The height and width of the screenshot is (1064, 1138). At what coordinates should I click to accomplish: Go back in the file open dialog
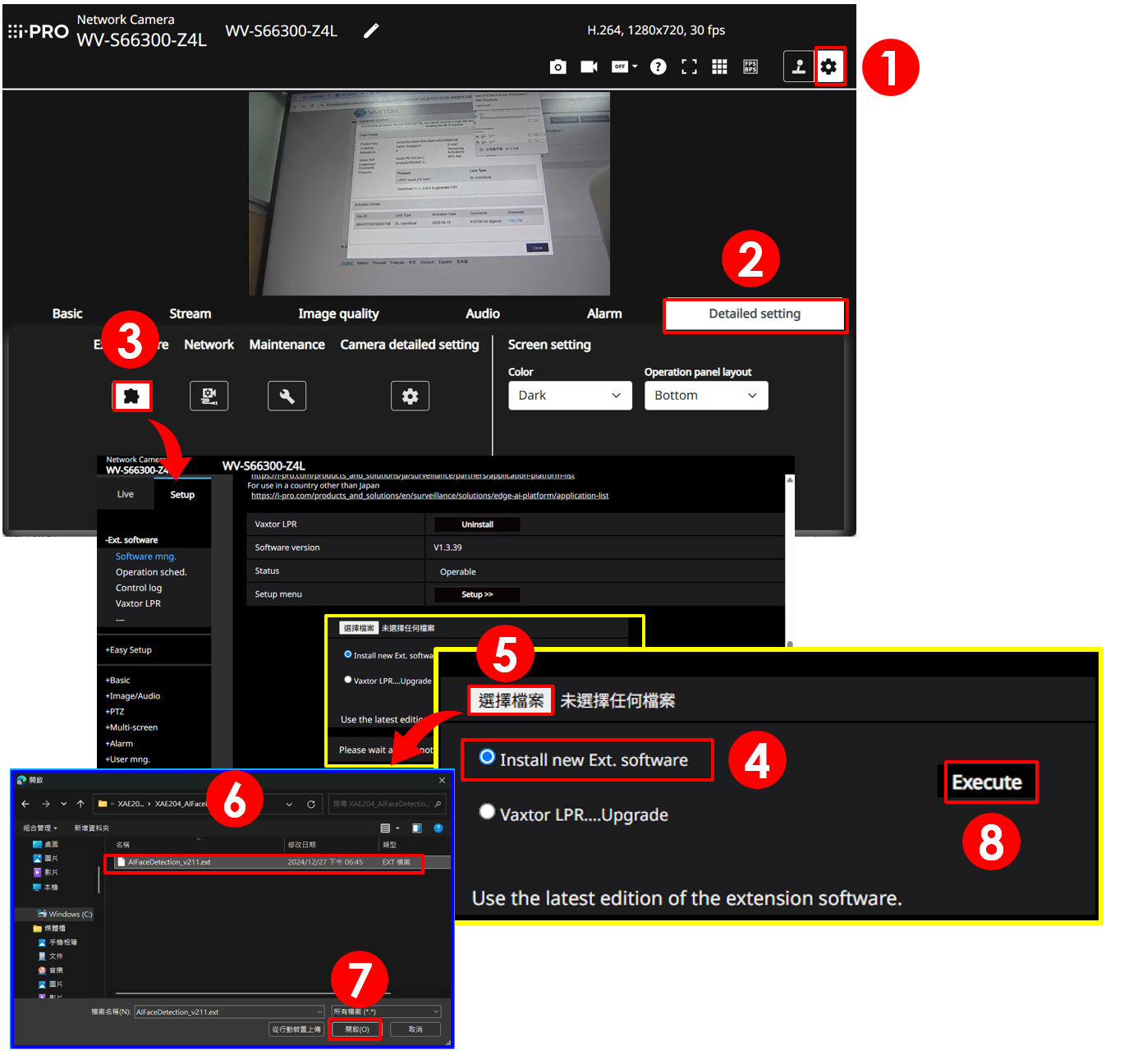coord(25,804)
